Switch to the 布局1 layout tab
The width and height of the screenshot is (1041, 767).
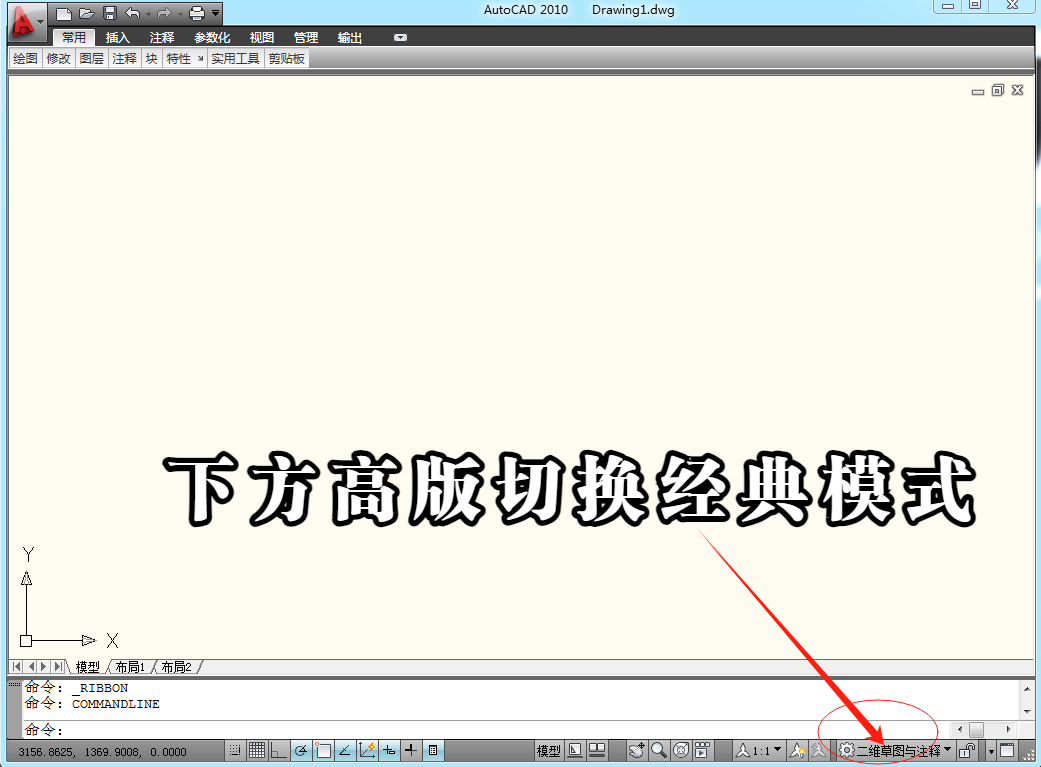(x=130, y=667)
